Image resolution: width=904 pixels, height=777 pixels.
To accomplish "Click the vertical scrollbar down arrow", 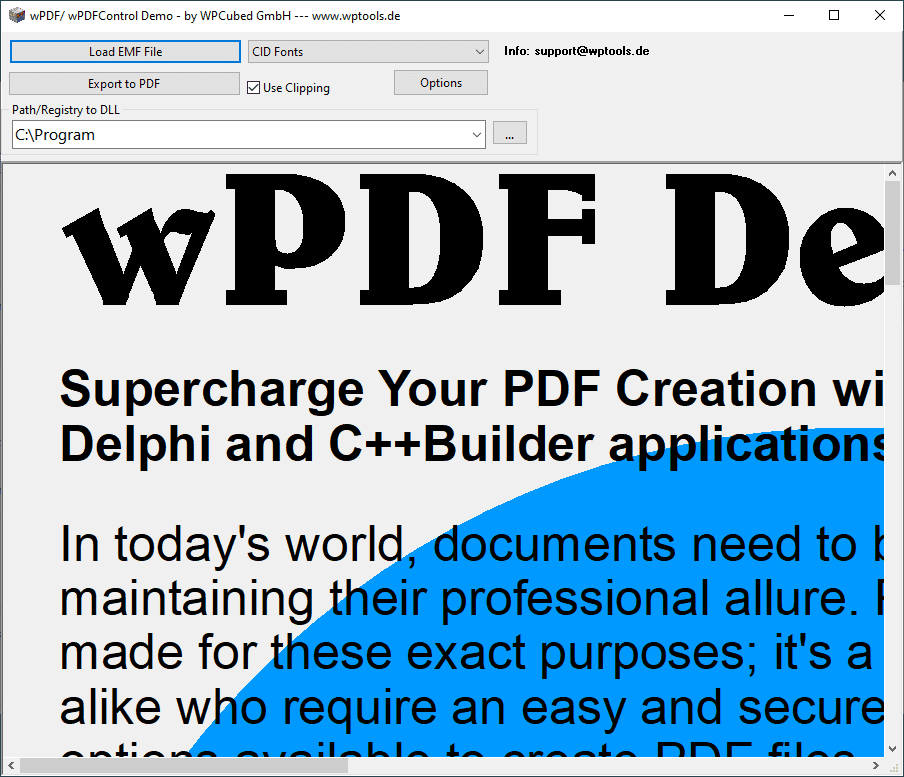I will 892,749.
